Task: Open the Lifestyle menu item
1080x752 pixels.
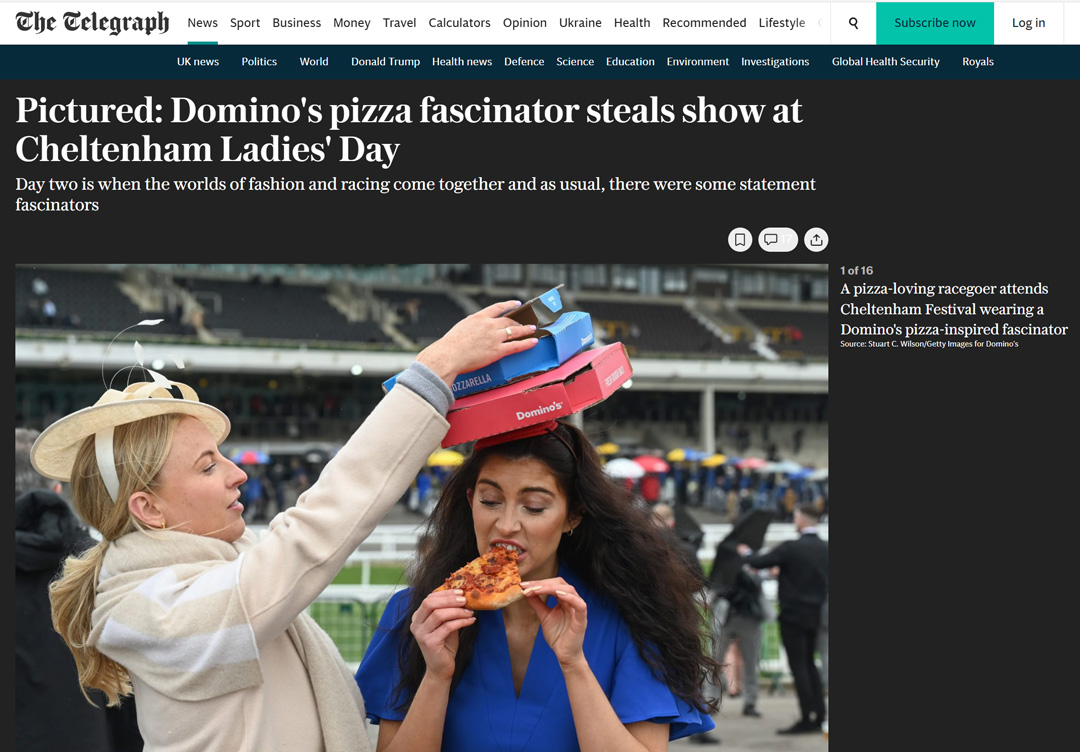Action: pyautogui.click(x=782, y=23)
